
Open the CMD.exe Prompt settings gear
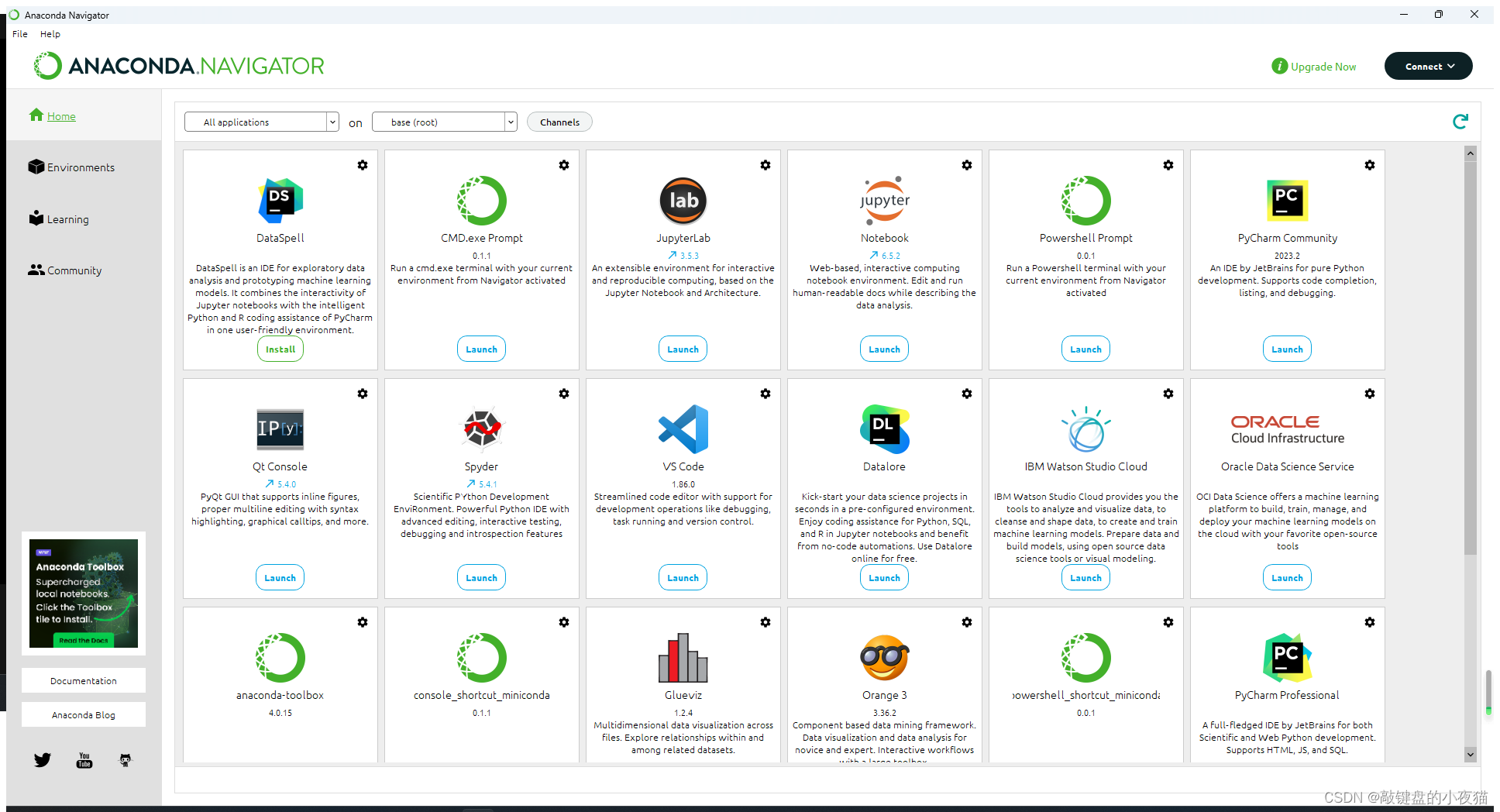564,165
